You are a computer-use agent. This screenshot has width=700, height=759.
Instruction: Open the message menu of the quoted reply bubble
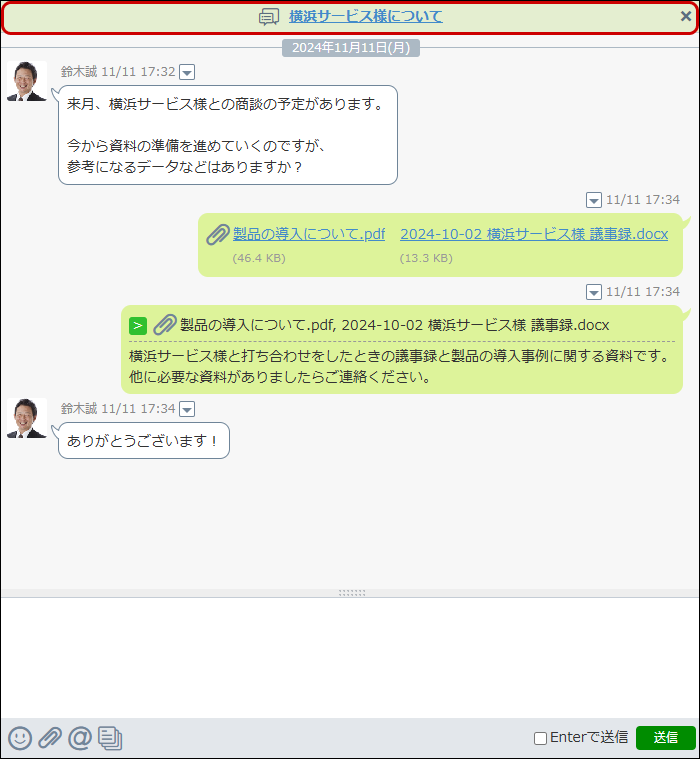(x=593, y=292)
